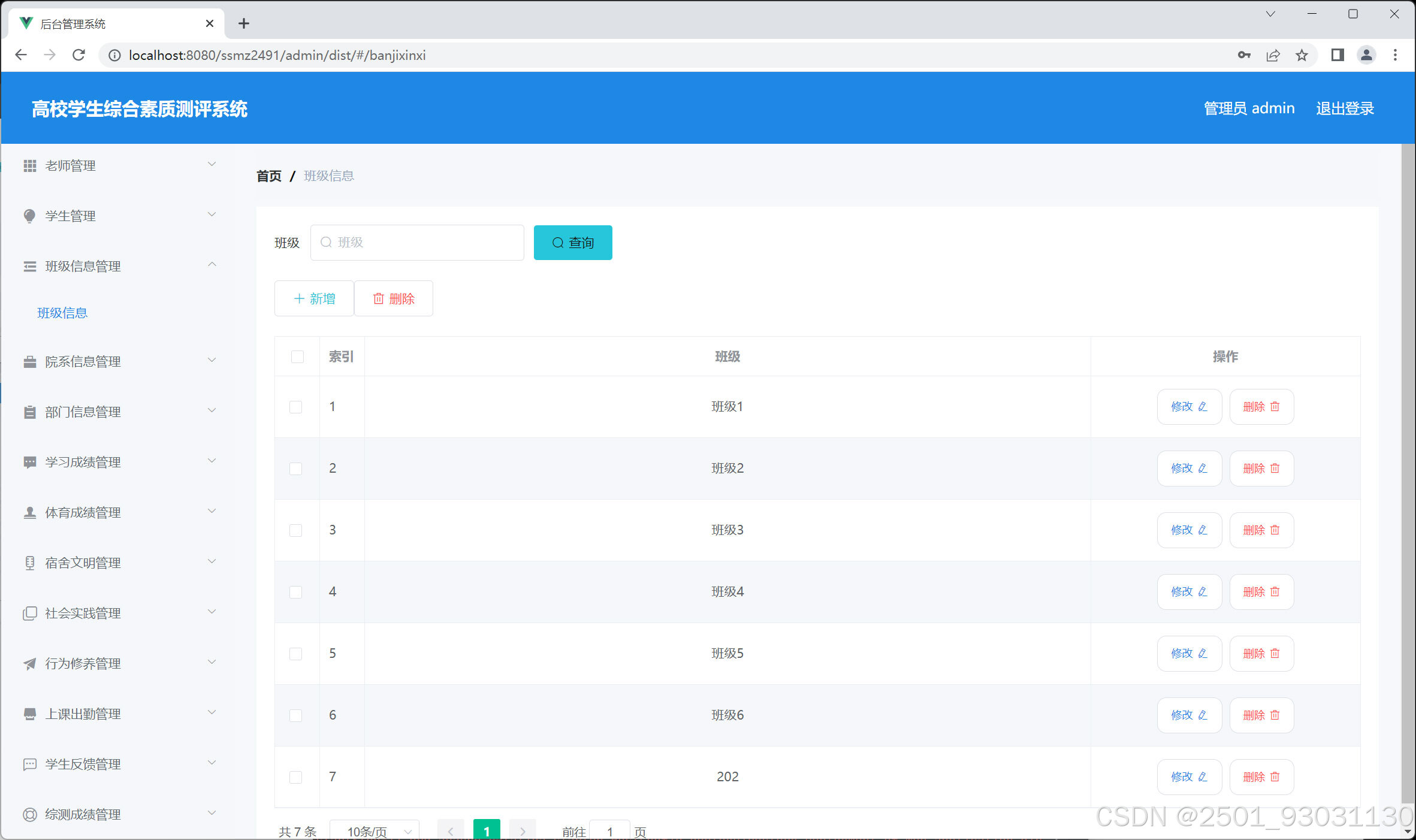This screenshot has height=840, width=1416.
Task: Click the 查询 search button
Action: (x=572, y=242)
